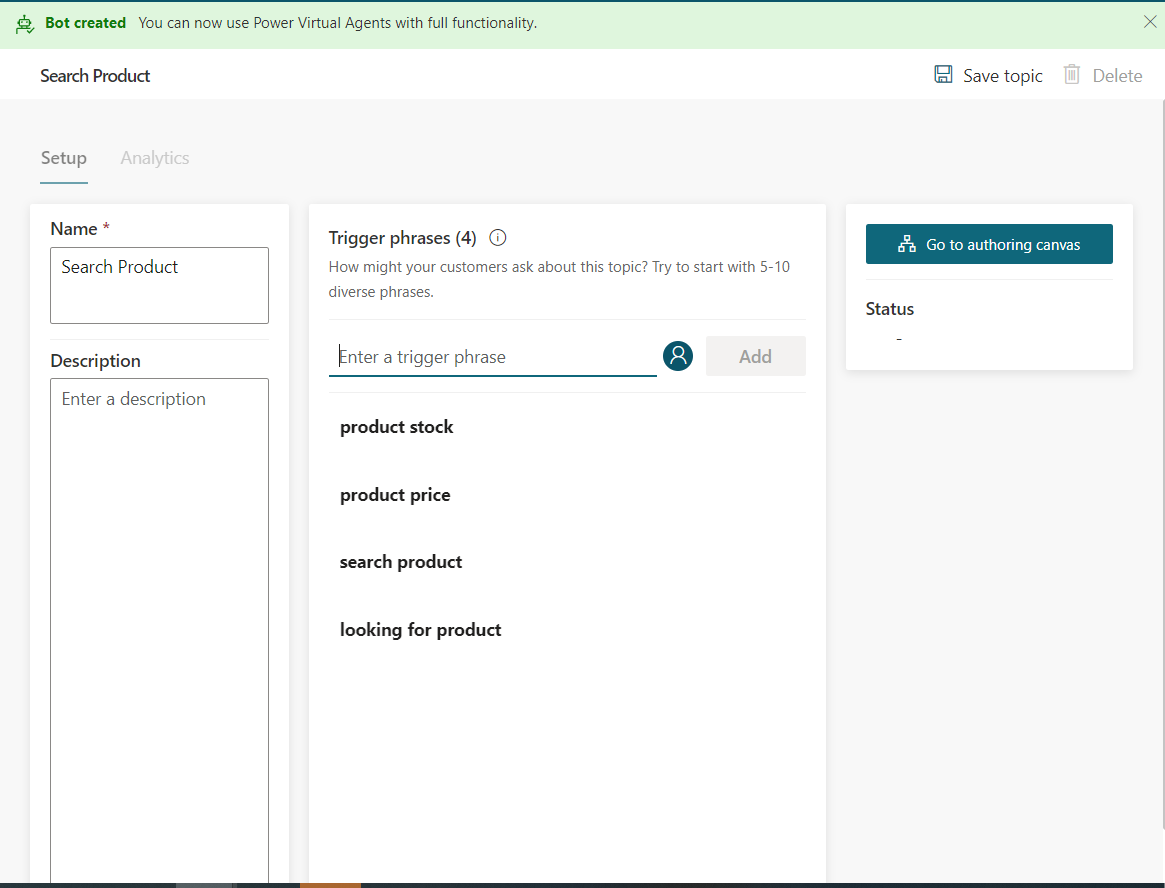
Task: Click the Save topic floppy disk icon
Action: (943, 75)
